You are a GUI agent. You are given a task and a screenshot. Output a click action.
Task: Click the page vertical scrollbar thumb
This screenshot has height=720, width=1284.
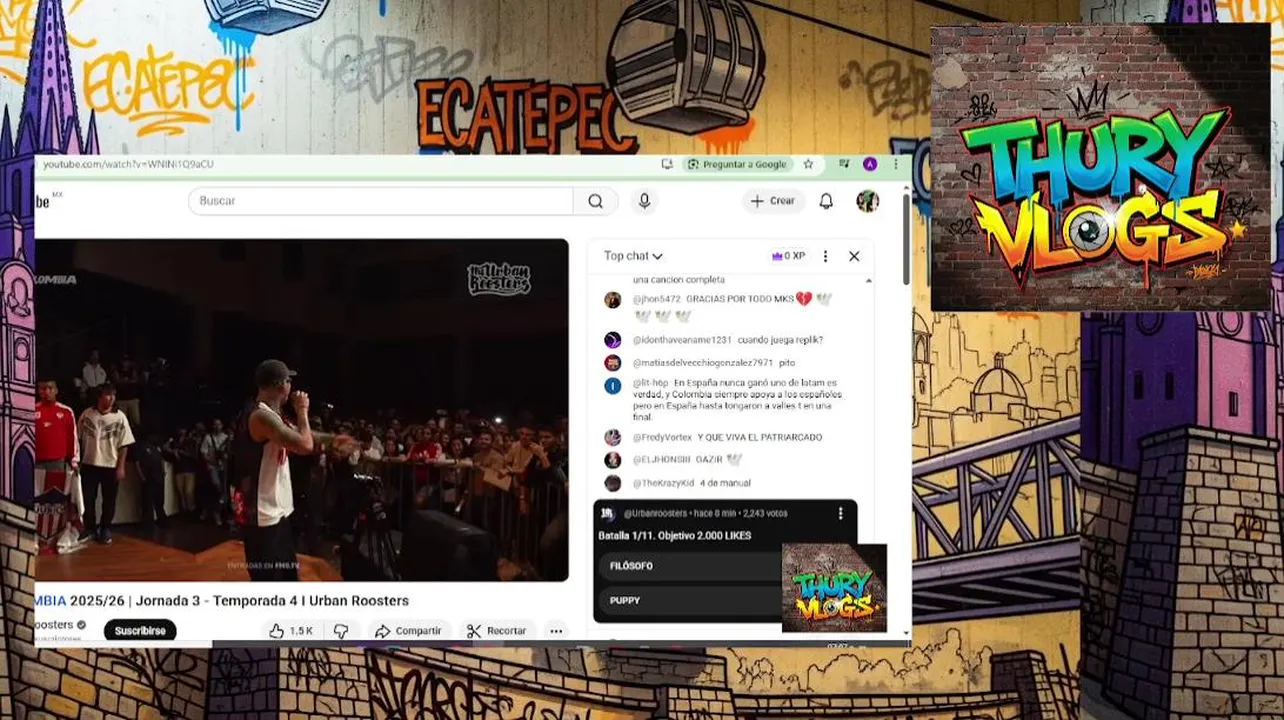point(906,237)
